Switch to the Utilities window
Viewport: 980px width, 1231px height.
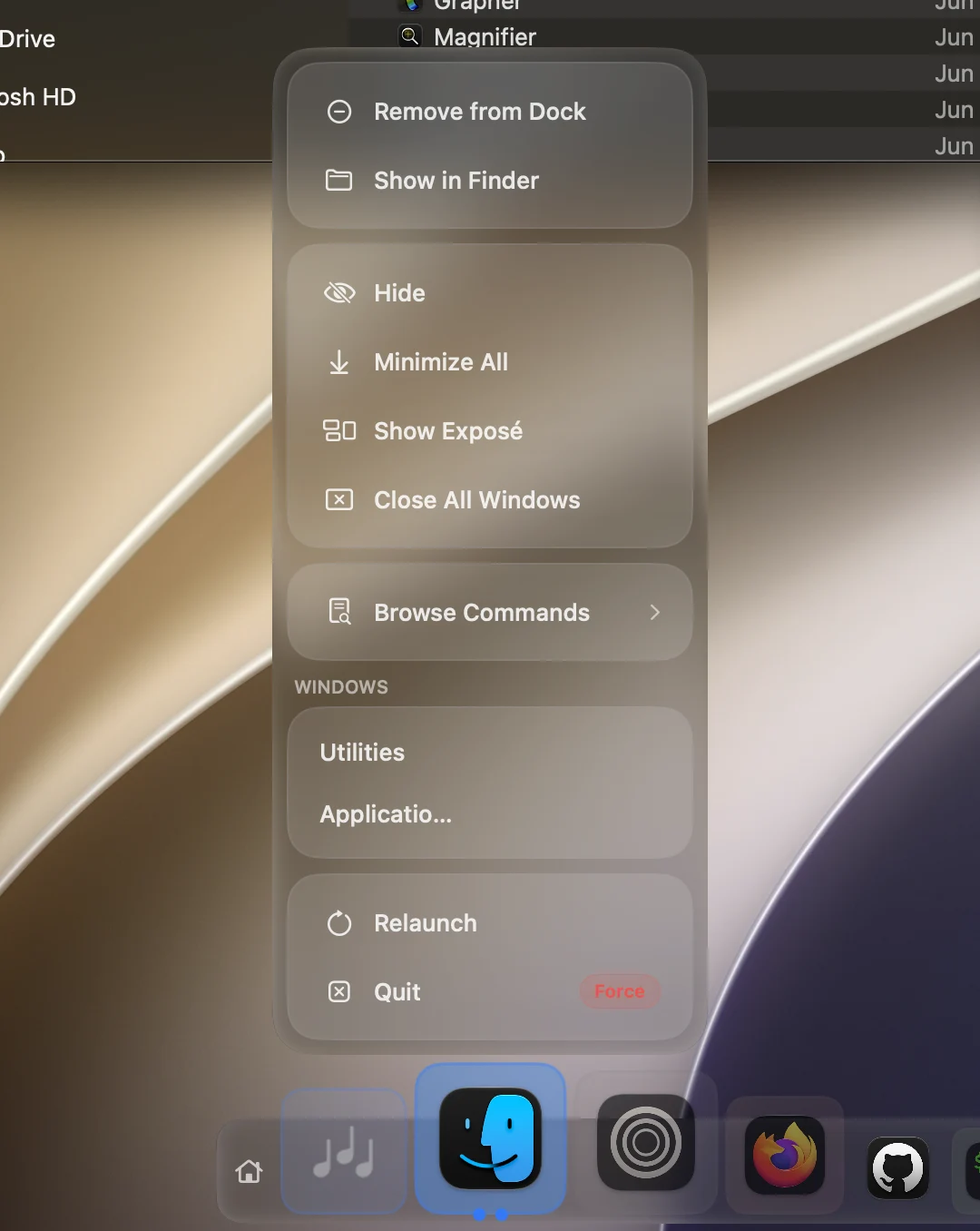[x=490, y=753]
